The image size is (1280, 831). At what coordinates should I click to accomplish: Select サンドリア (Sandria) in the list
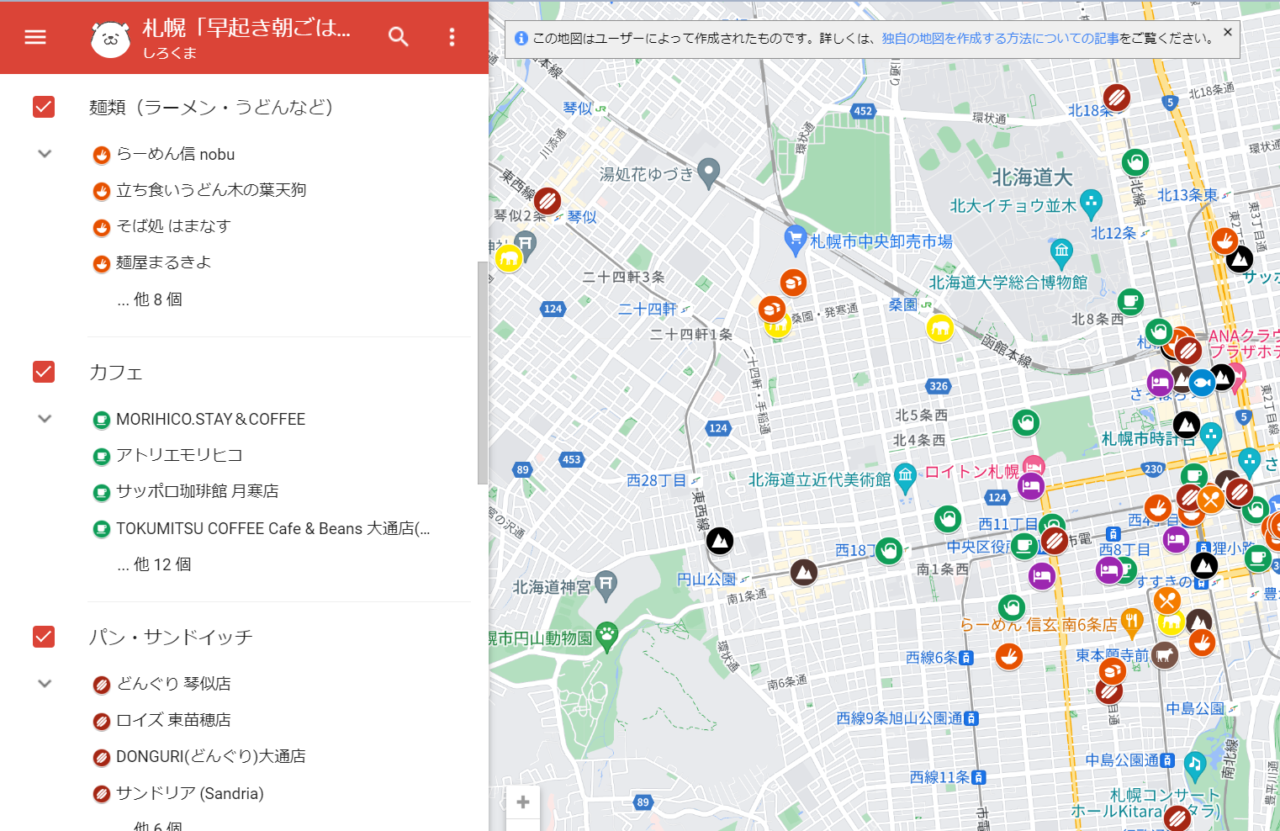(x=190, y=793)
